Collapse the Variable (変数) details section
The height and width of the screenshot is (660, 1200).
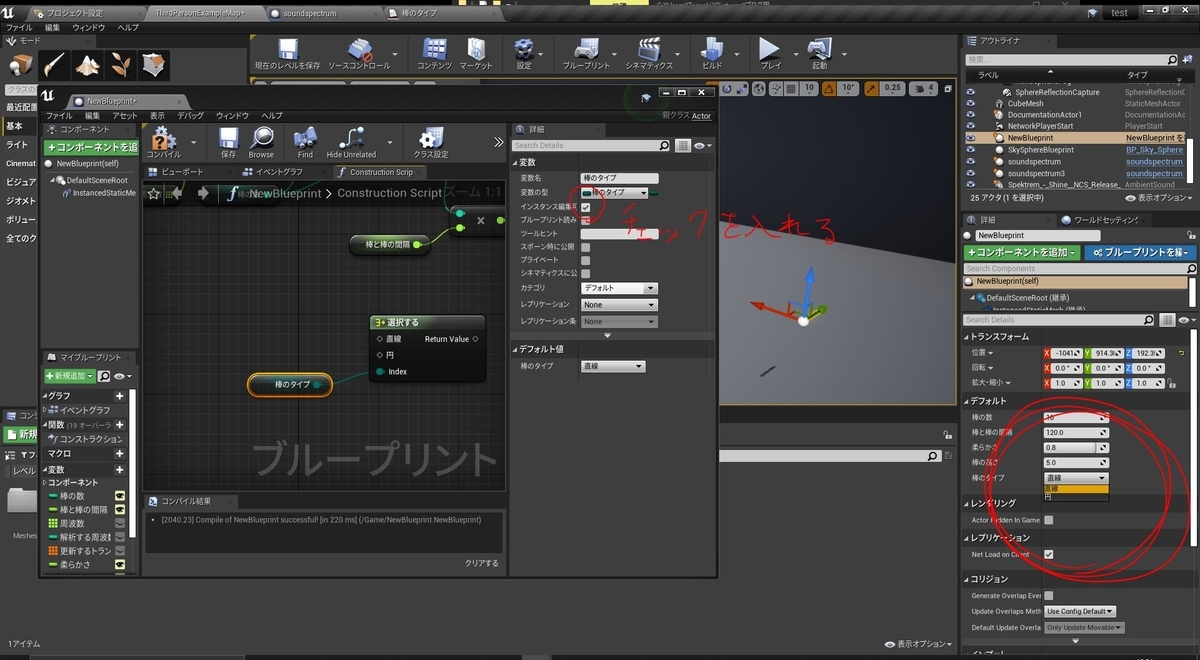click(516, 162)
